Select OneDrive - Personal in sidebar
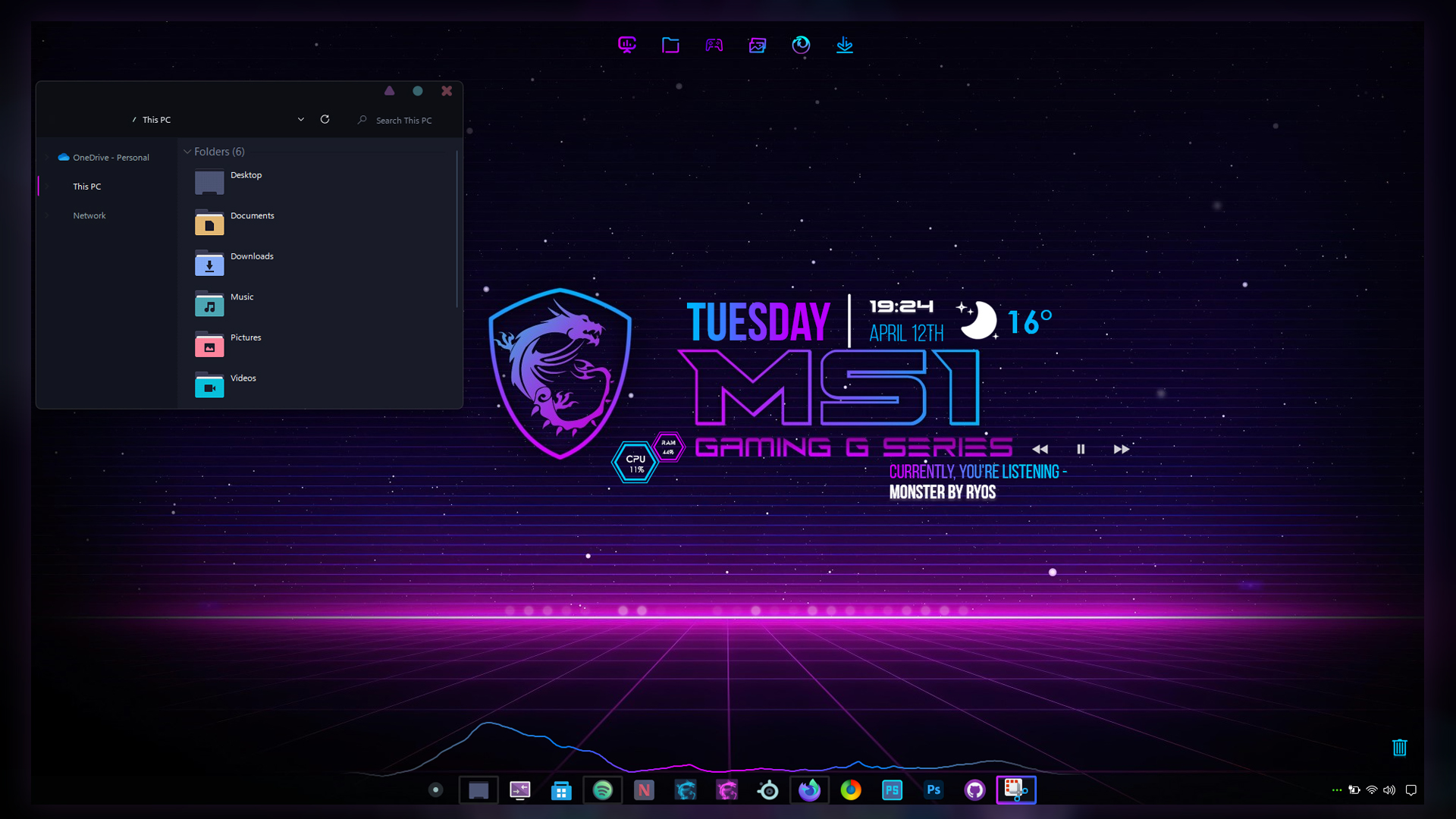This screenshot has width=1456, height=819. pos(111,157)
